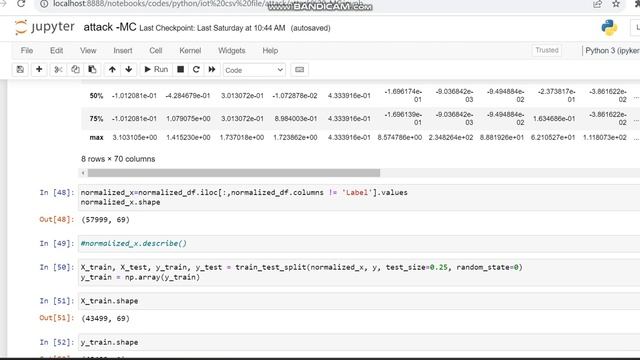The image size is (640, 360).
Task: Click Last Checkpoint timestamp text
Action: pos(212,28)
